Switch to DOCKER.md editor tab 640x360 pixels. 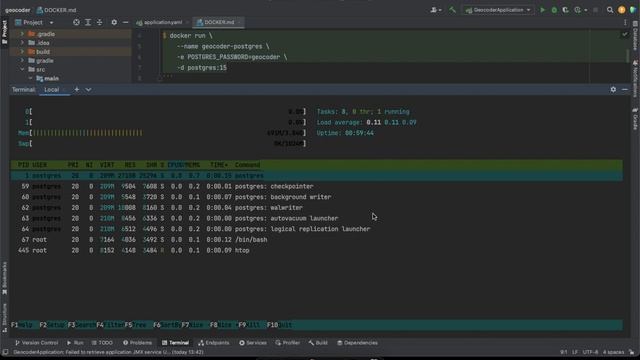[219, 22]
